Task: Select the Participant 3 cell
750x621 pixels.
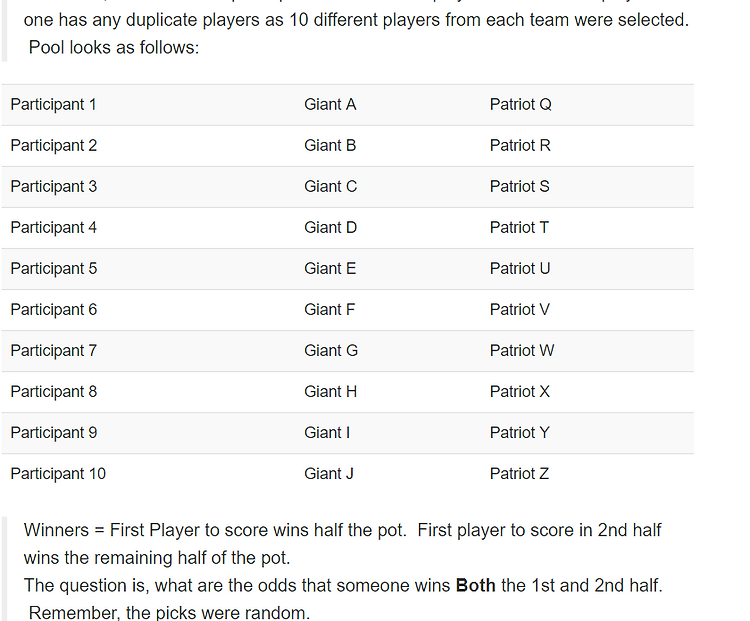Action: pos(148,187)
